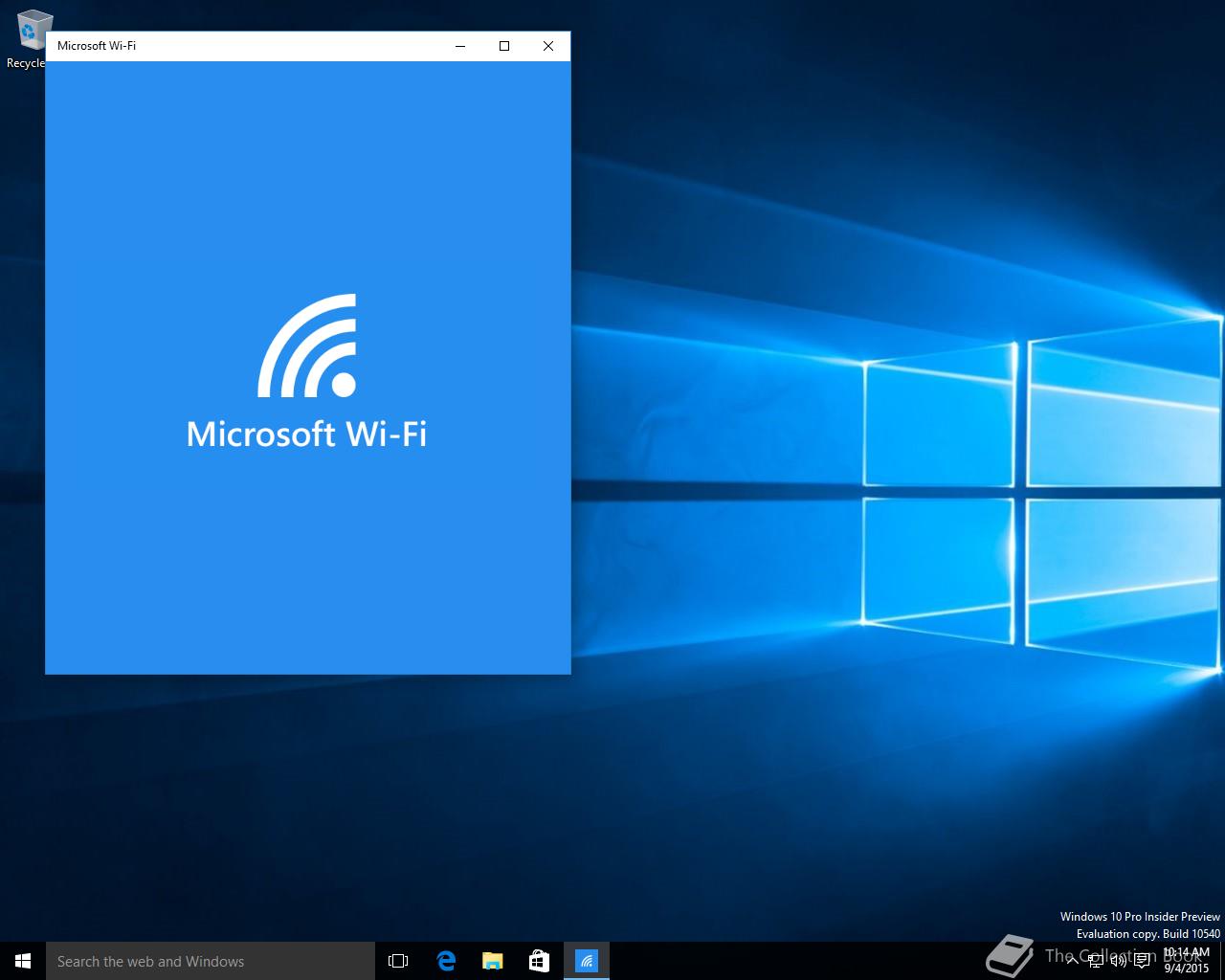Minimize the Microsoft Wi-Fi window
The image size is (1225, 980).
pyautogui.click(x=460, y=46)
